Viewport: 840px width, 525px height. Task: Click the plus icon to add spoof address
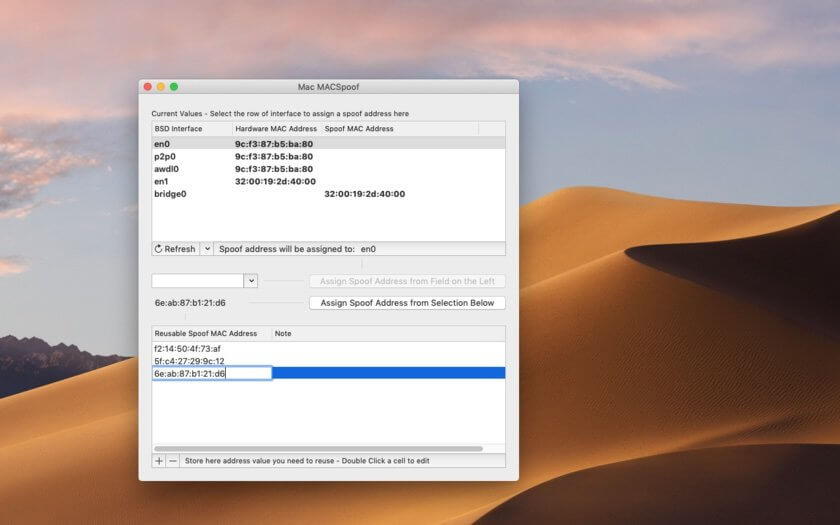point(159,461)
